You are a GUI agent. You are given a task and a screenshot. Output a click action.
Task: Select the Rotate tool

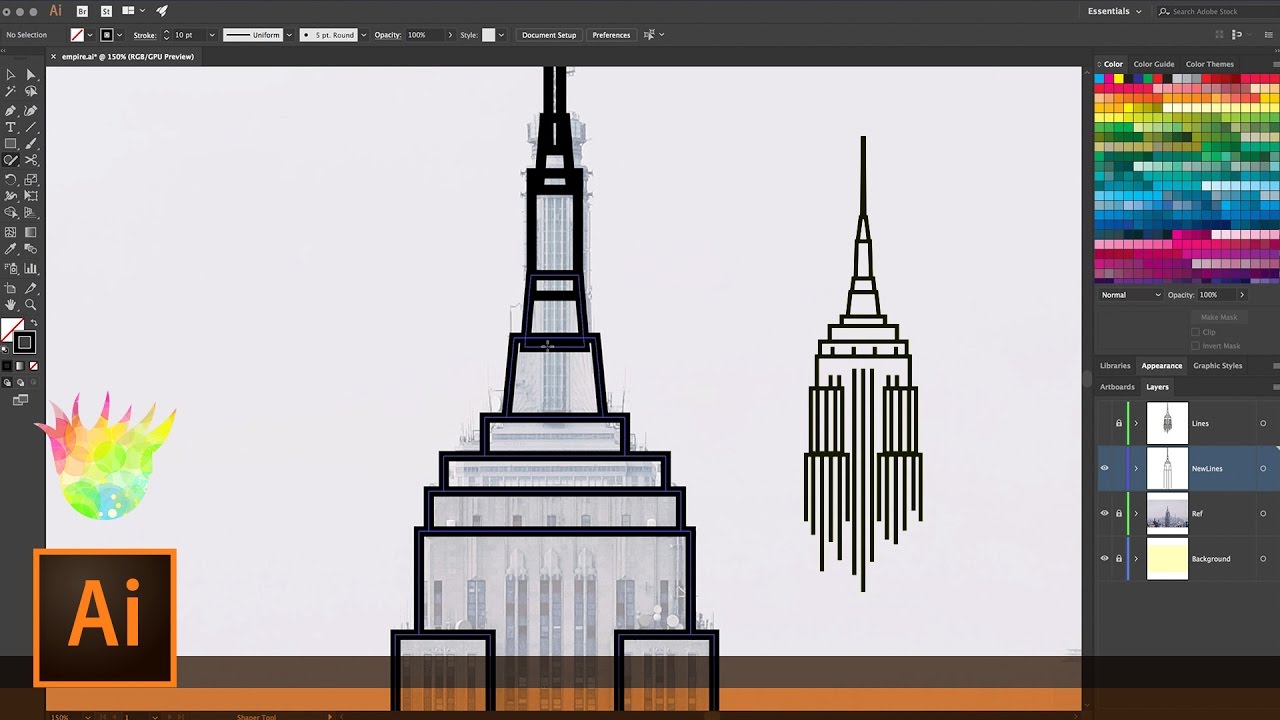point(11,180)
